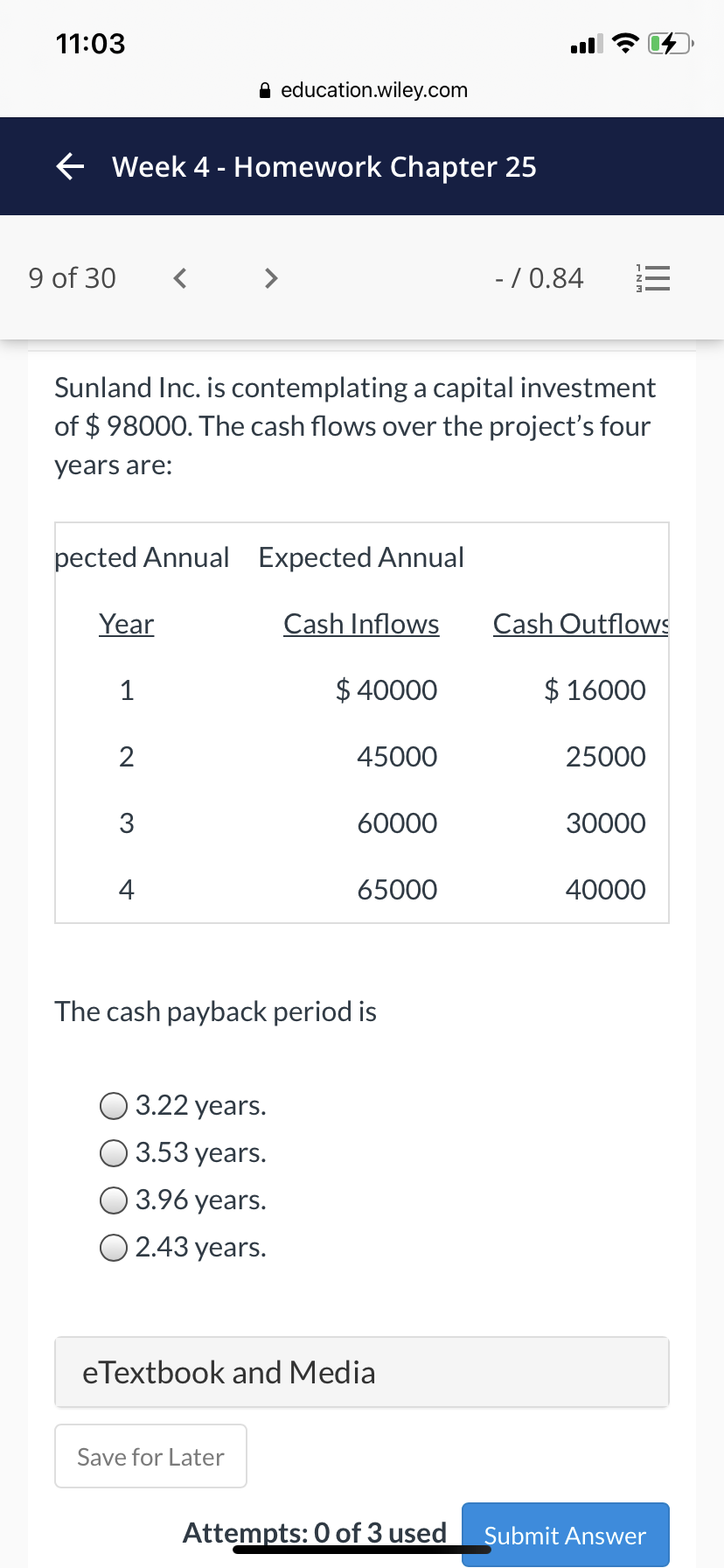Go to the next question chevron
The image size is (724, 1568).
pos(271,278)
